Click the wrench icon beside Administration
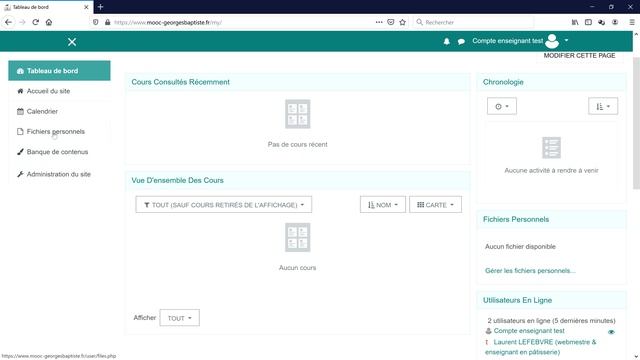Viewport: 640px width, 360px height. (x=20, y=174)
